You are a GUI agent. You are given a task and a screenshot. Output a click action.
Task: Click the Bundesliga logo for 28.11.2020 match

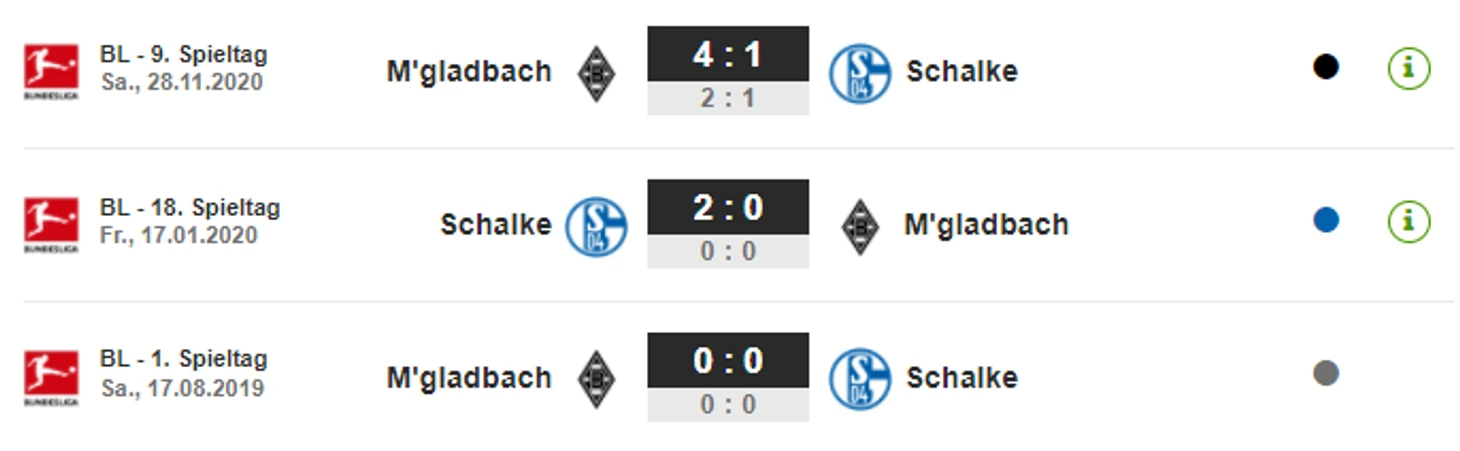[51, 71]
